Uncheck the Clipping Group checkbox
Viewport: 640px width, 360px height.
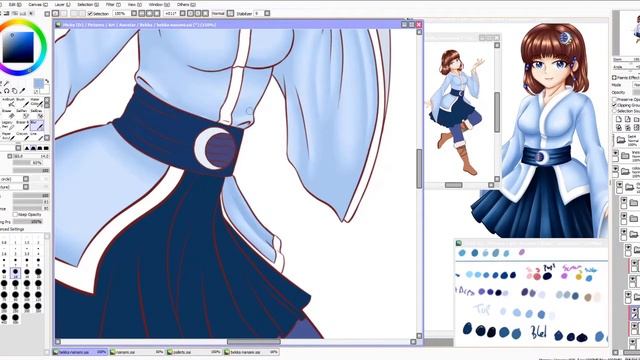(615, 105)
